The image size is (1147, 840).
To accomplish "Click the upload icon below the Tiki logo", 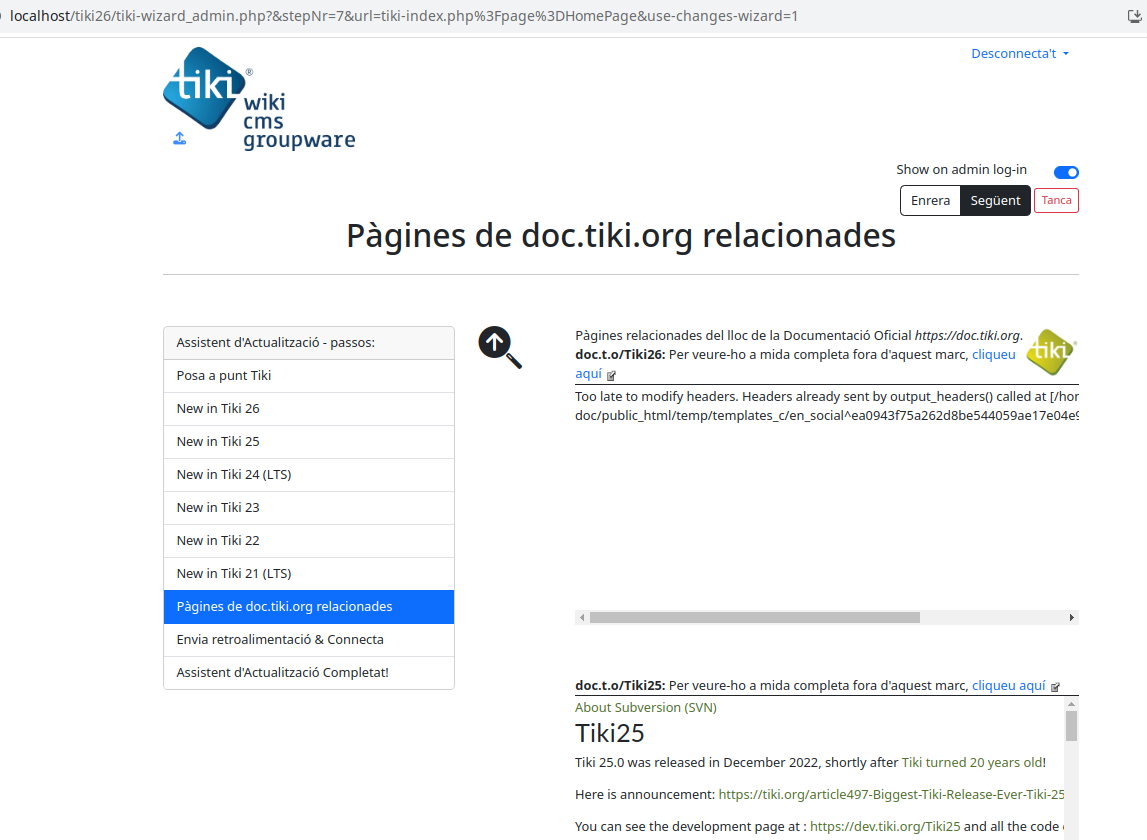I will (179, 138).
